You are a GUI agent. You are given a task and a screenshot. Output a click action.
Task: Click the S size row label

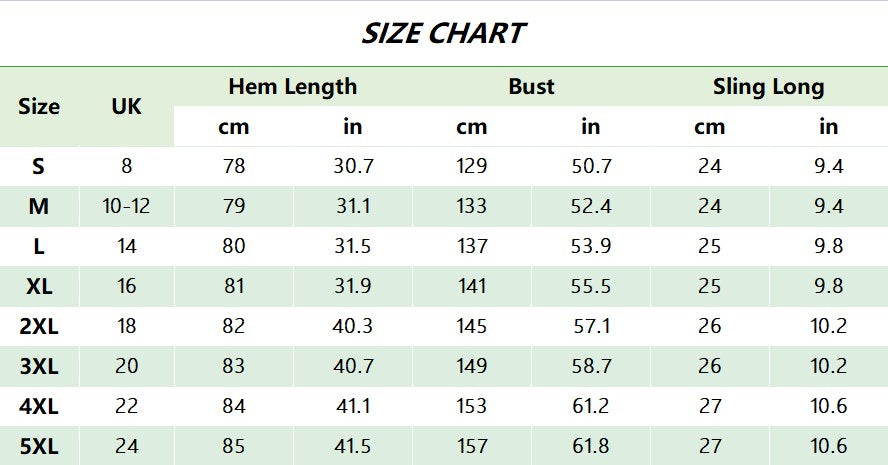[x=39, y=166]
